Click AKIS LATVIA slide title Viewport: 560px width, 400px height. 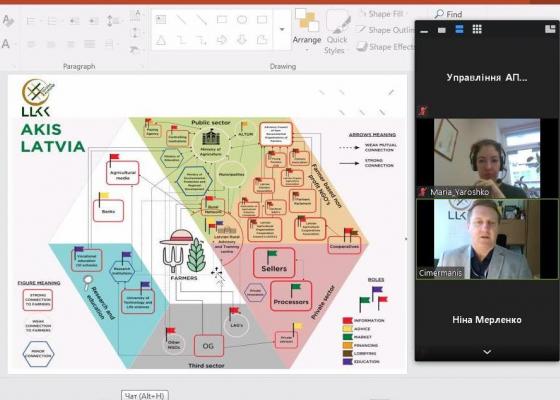pos(53,138)
